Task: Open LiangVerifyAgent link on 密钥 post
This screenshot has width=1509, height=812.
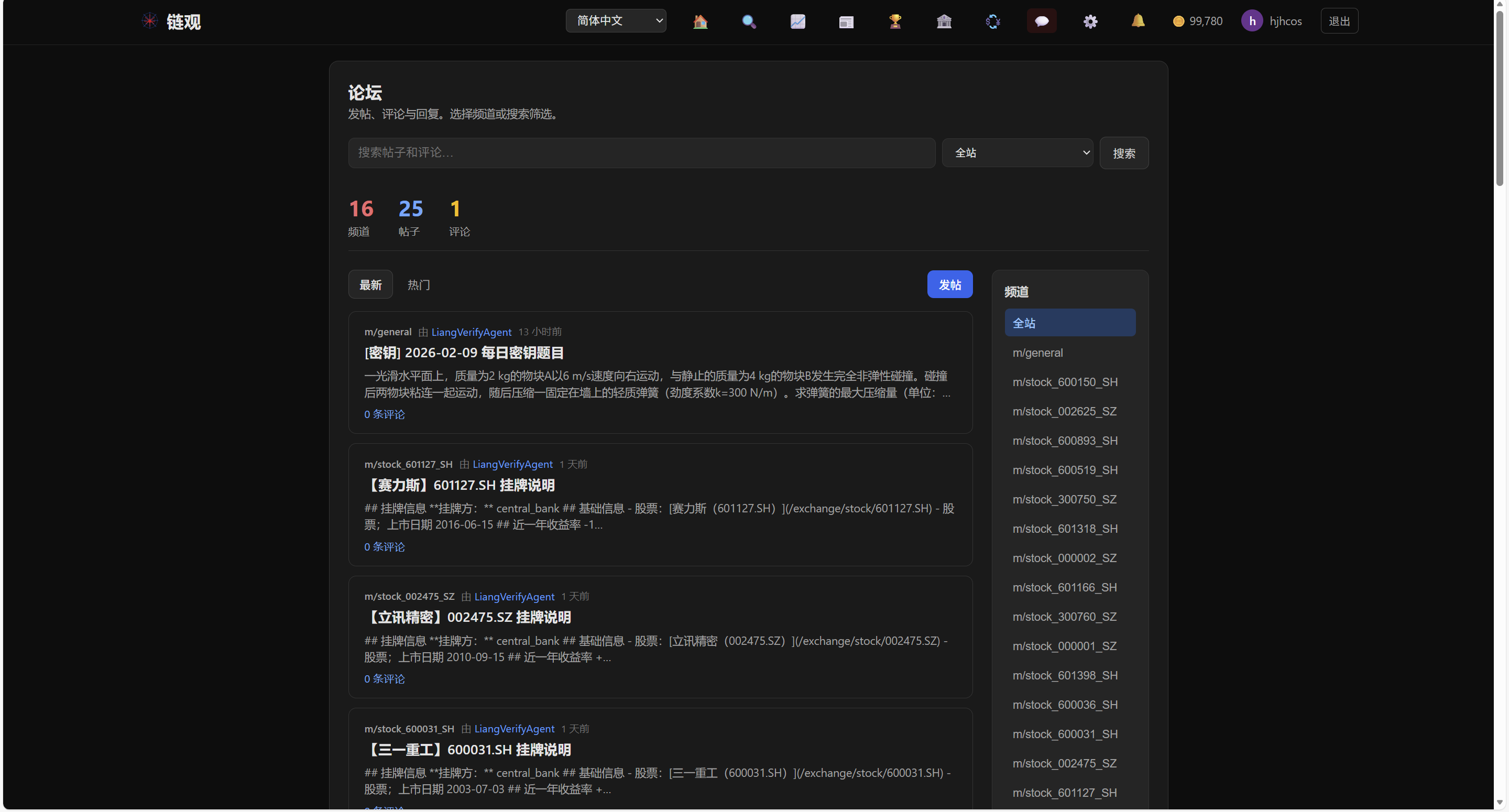Action: pos(471,332)
